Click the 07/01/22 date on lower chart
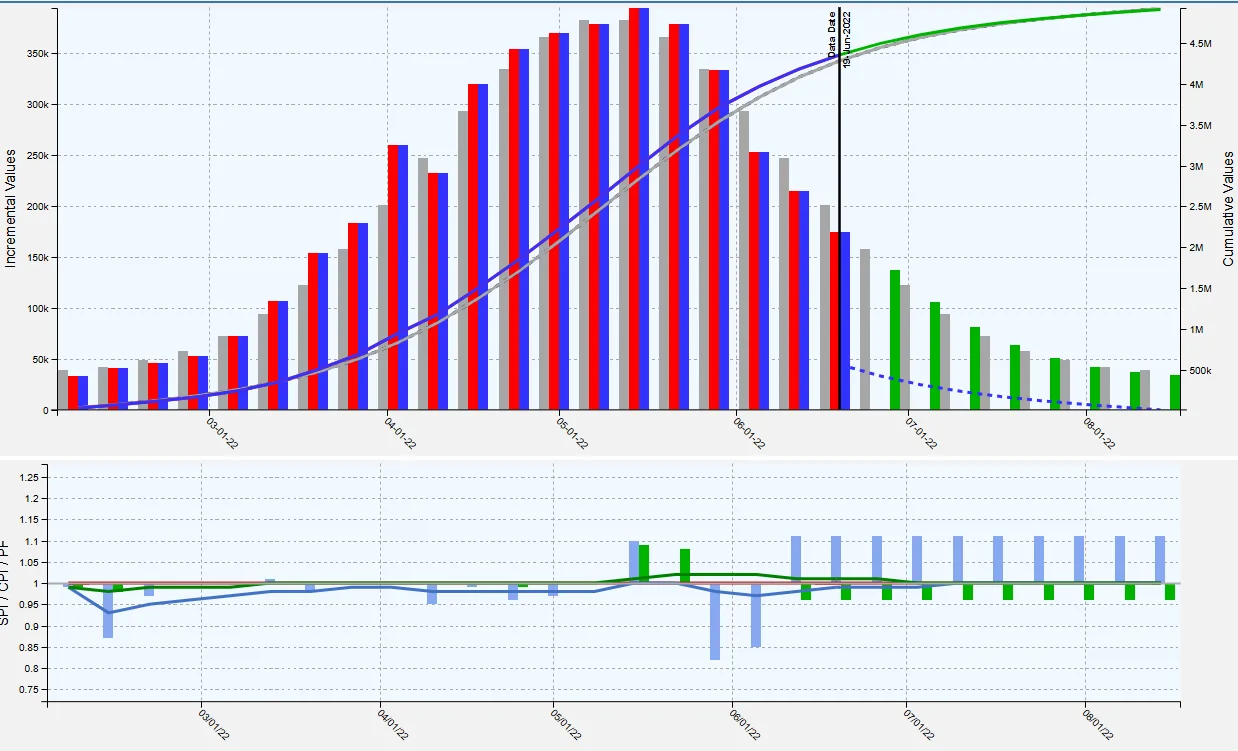The image size is (1238, 751). 921,727
